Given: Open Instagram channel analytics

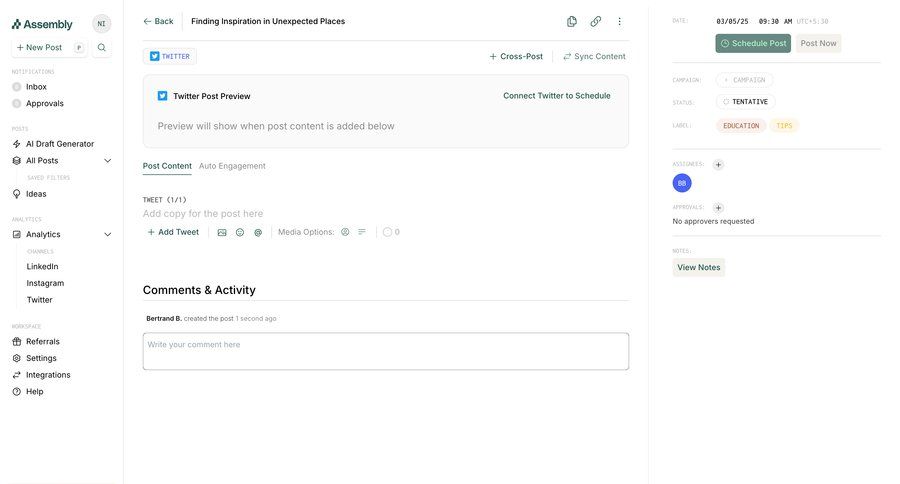Looking at the screenshot, I should point(45,283).
